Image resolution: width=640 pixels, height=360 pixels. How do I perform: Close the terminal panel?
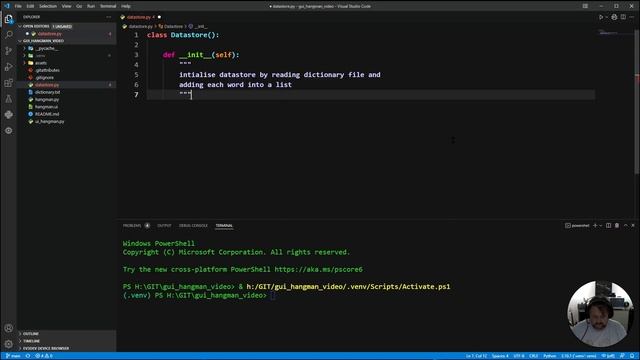(x=633, y=225)
